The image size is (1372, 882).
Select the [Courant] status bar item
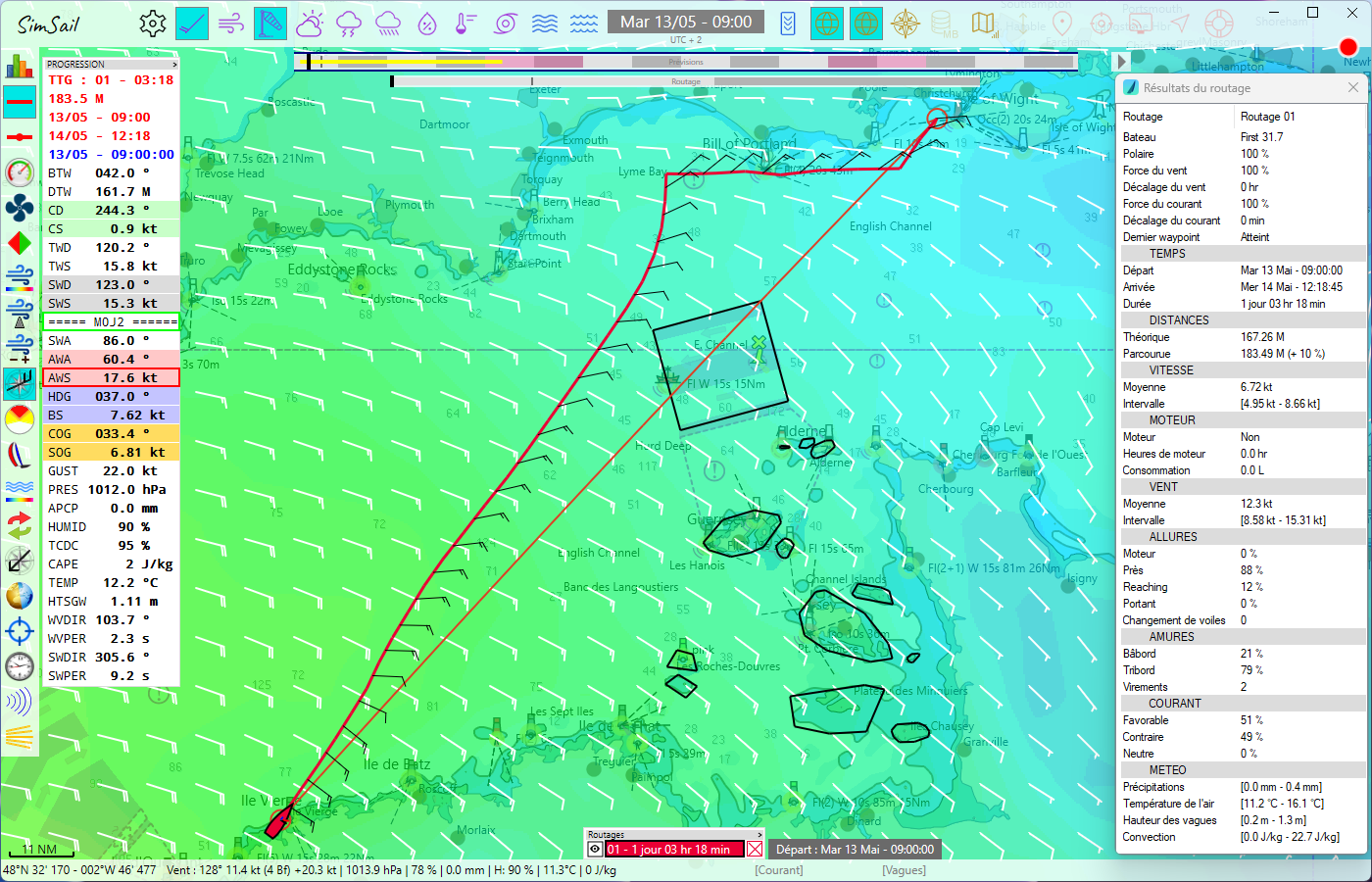pyautogui.click(x=779, y=870)
